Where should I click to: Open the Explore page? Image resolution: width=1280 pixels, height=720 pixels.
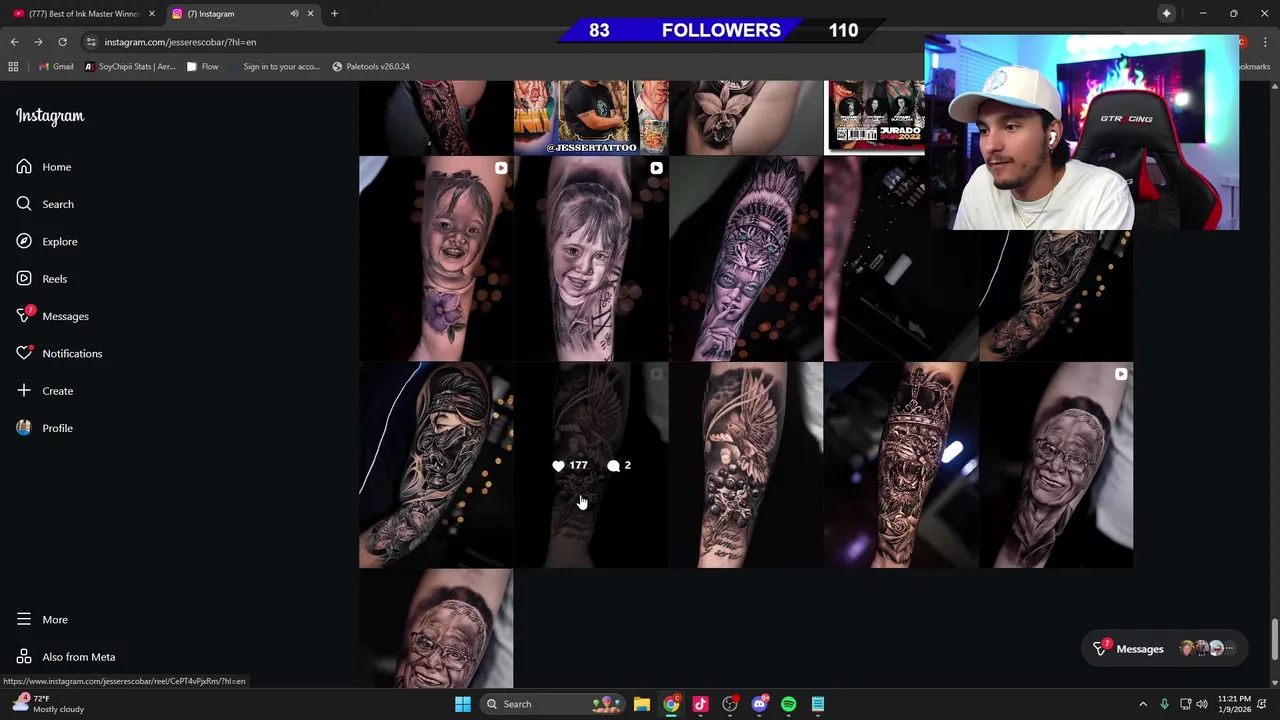47,241
